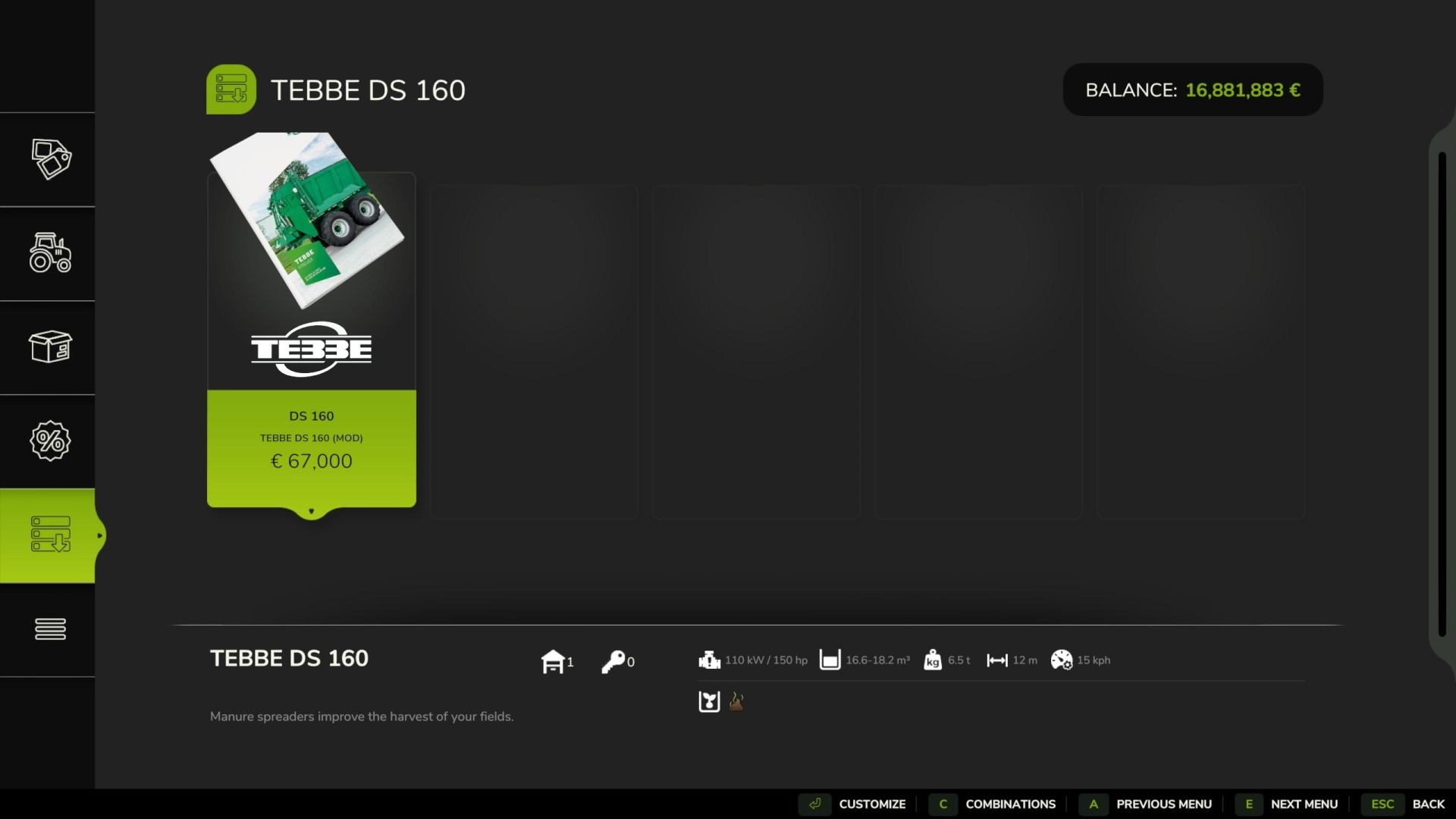
Task: Click the green category icon beside title
Action: [x=231, y=89]
